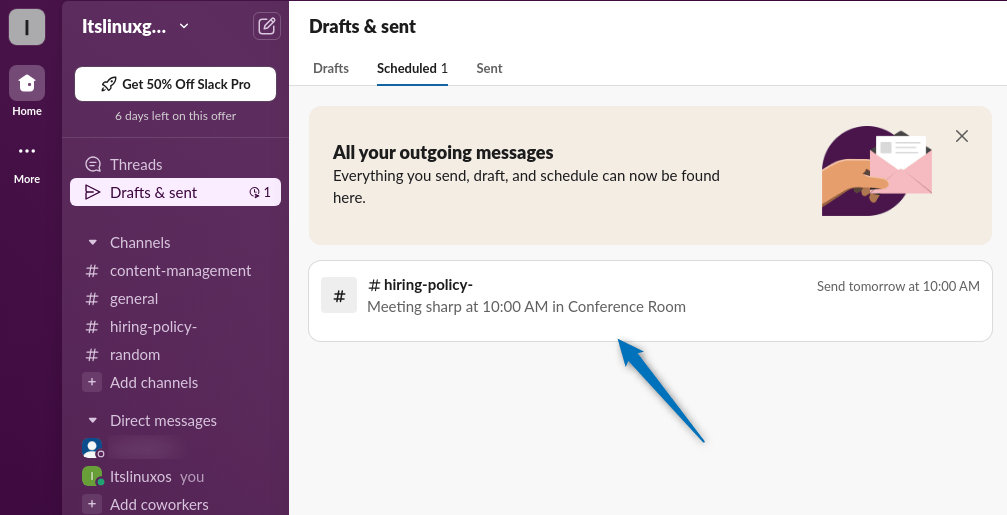This screenshot has width=1007, height=515.
Task: Switch to the Drafts tab
Action: [x=331, y=69]
